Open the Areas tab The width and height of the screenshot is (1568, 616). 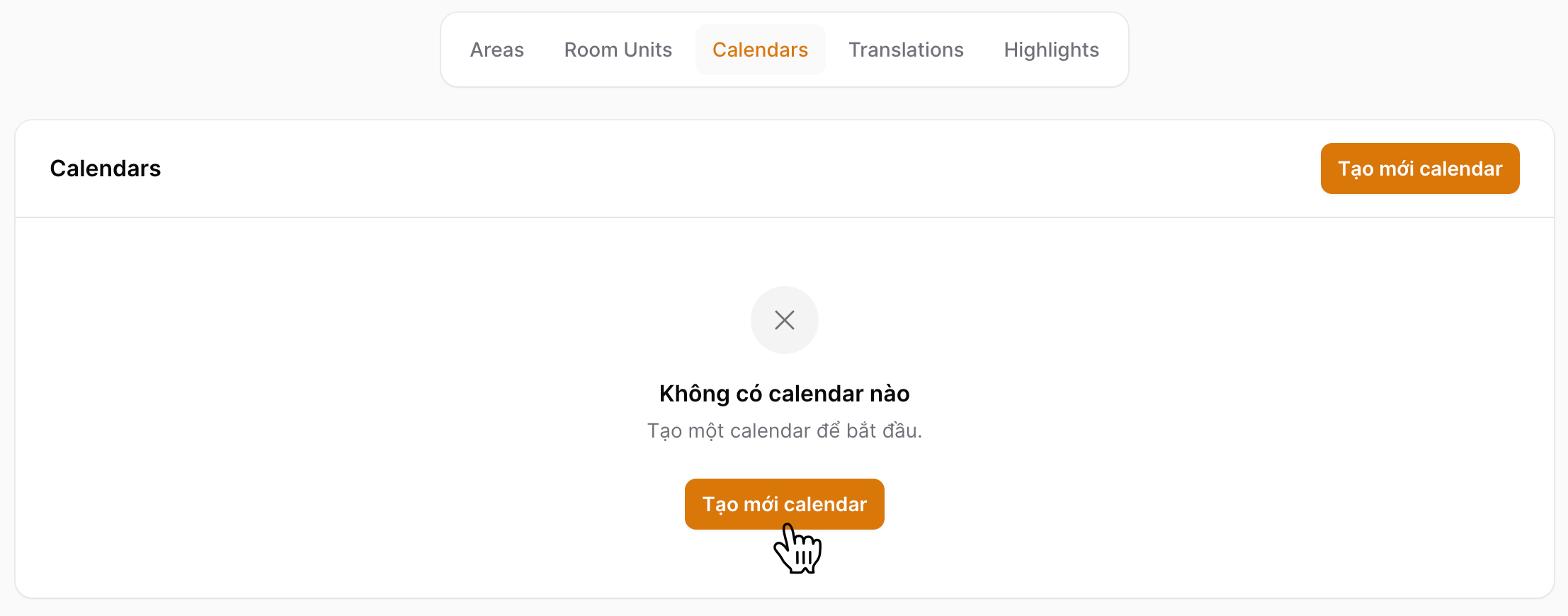pos(496,50)
